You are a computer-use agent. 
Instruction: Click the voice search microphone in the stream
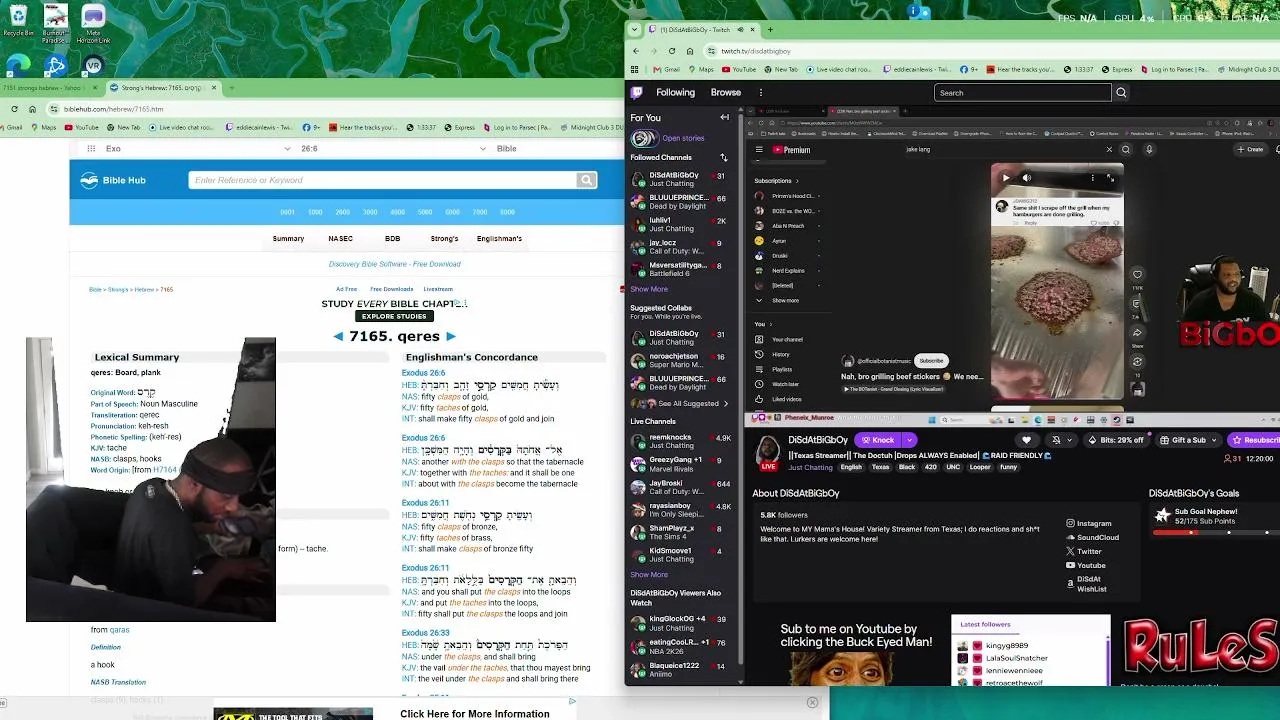tap(1149, 150)
